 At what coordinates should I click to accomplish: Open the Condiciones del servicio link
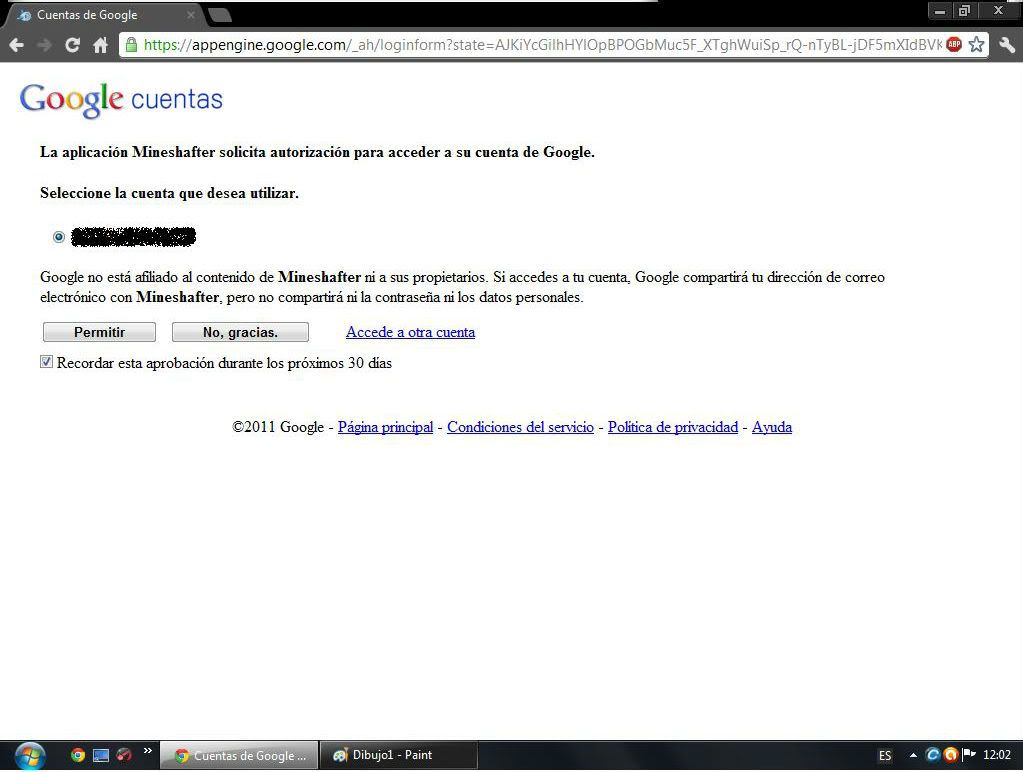click(x=520, y=427)
